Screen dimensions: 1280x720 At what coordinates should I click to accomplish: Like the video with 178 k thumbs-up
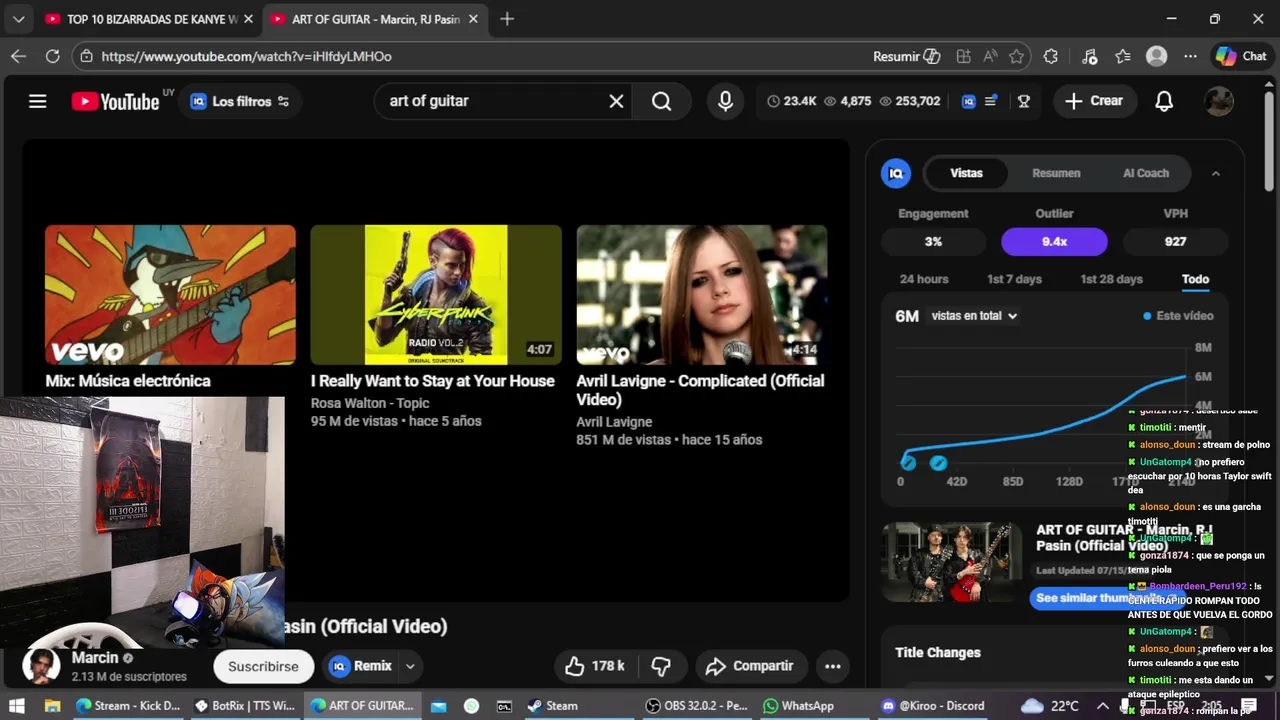pyautogui.click(x=595, y=666)
